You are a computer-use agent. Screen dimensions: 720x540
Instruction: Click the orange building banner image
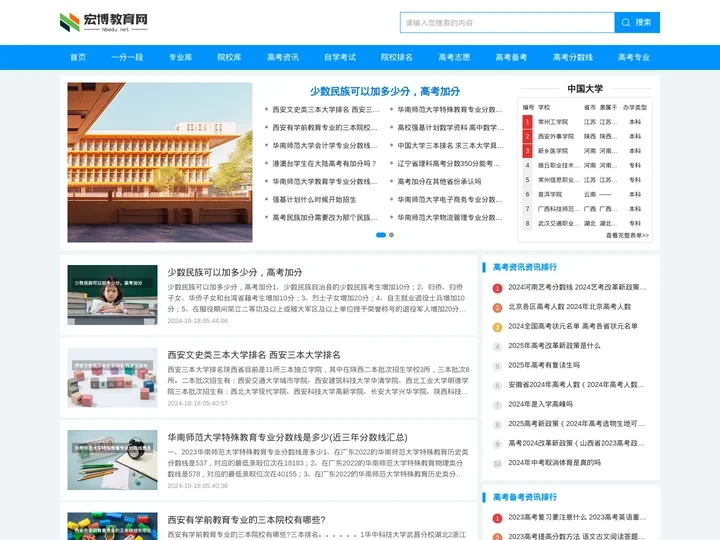(160, 162)
